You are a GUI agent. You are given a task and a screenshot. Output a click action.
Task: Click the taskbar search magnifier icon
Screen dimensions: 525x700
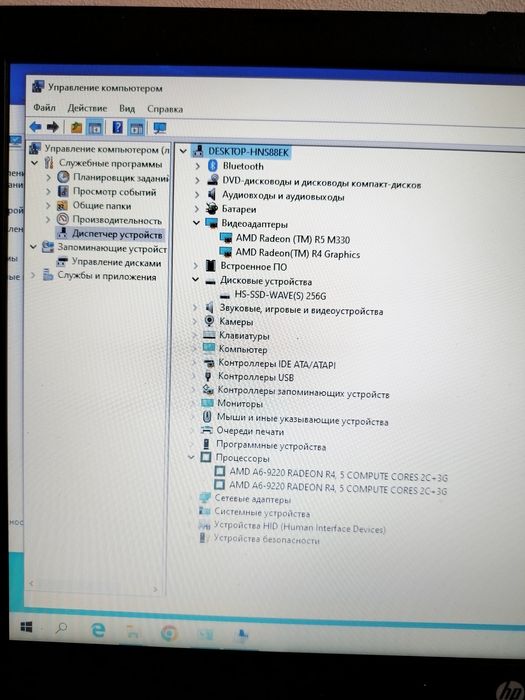(x=61, y=629)
